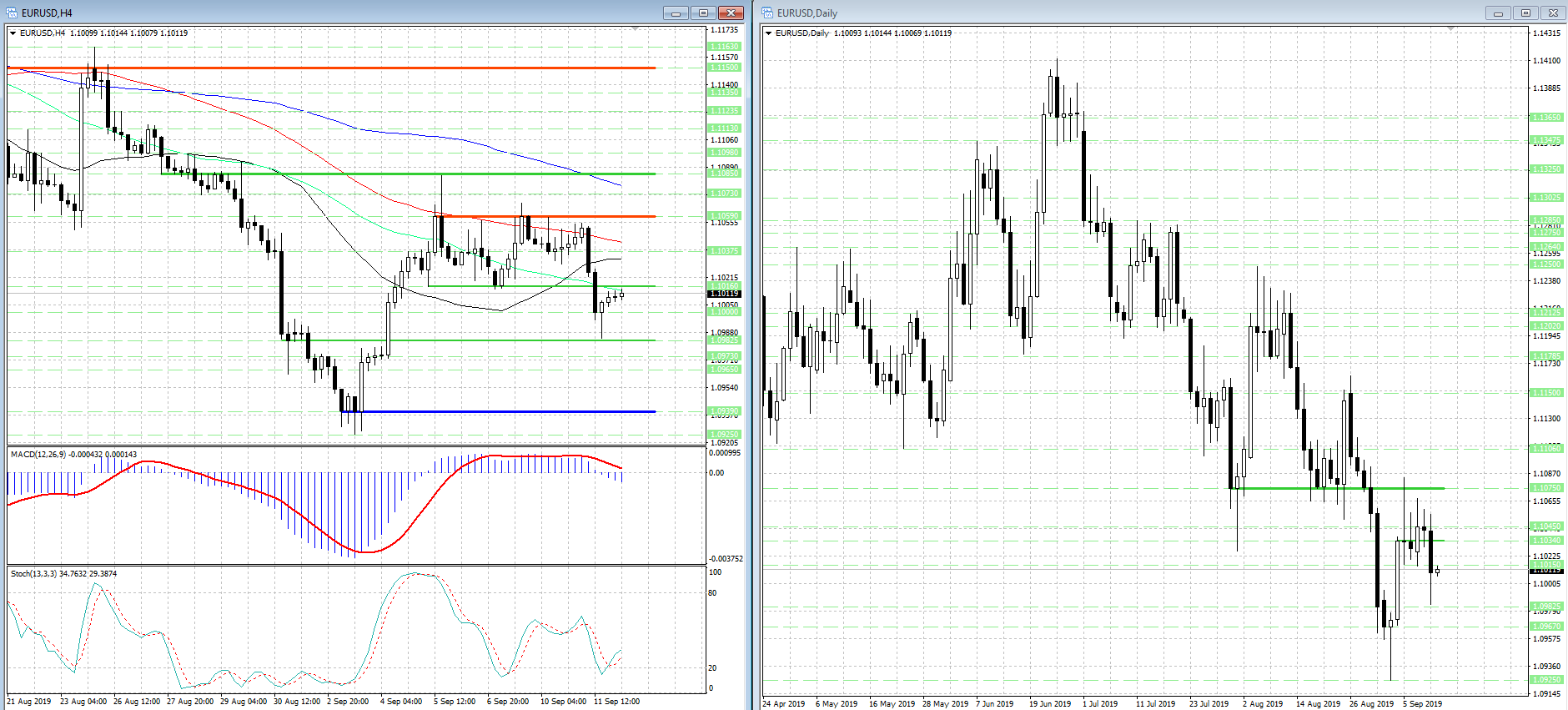Restore the EURUSD,H4 chart window size
This screenshot has width=1568, height=710.
[x=703, y=13]
